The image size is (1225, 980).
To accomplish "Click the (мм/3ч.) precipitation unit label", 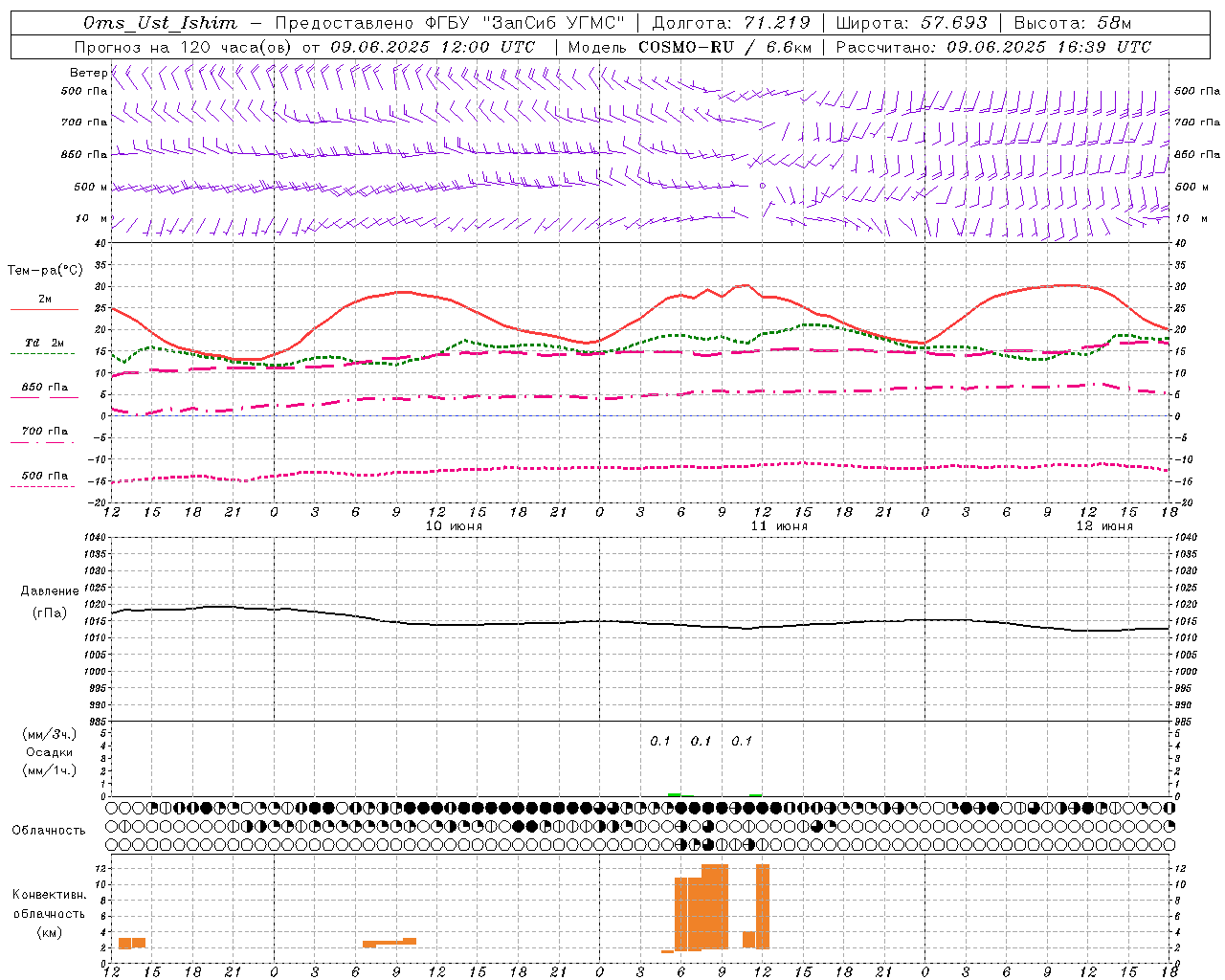I will click(50, 734).
